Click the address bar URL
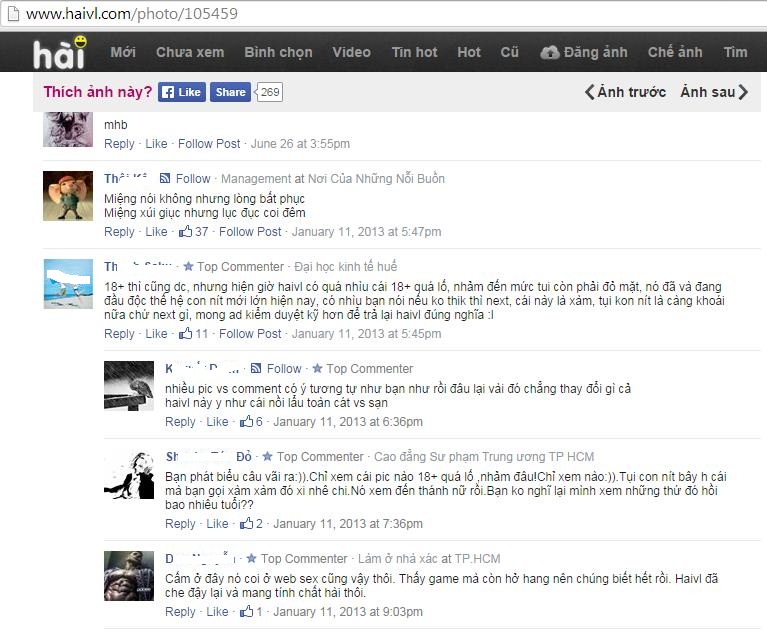The width and height of the screenshot is (767, 634). click(x=132, y=14)
